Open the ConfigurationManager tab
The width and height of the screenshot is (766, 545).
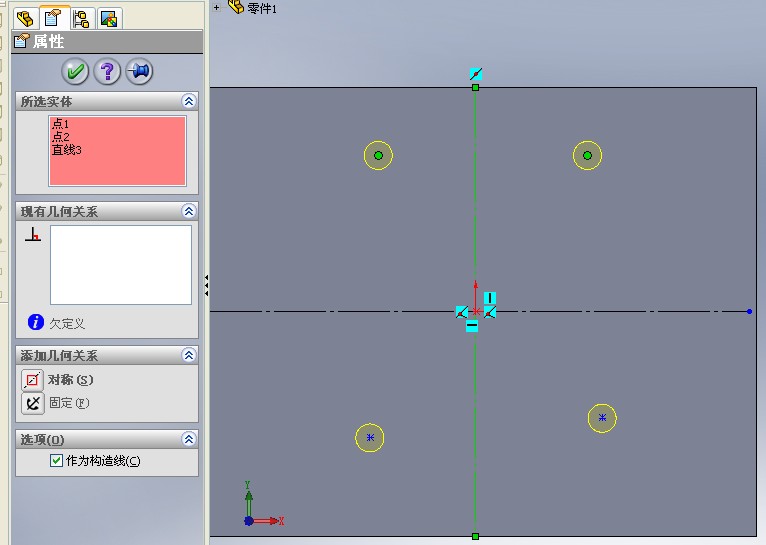click(81, 19)
